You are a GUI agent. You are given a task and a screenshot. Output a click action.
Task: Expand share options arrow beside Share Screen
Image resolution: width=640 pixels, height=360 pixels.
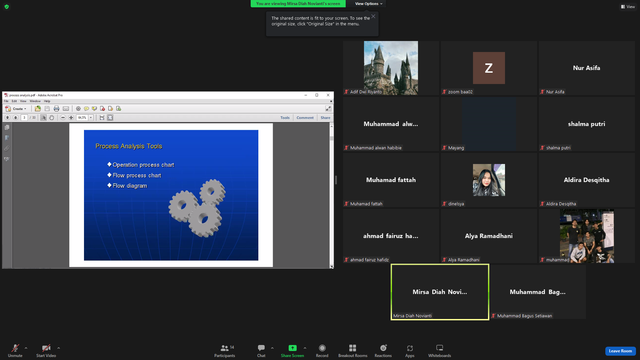305,348
